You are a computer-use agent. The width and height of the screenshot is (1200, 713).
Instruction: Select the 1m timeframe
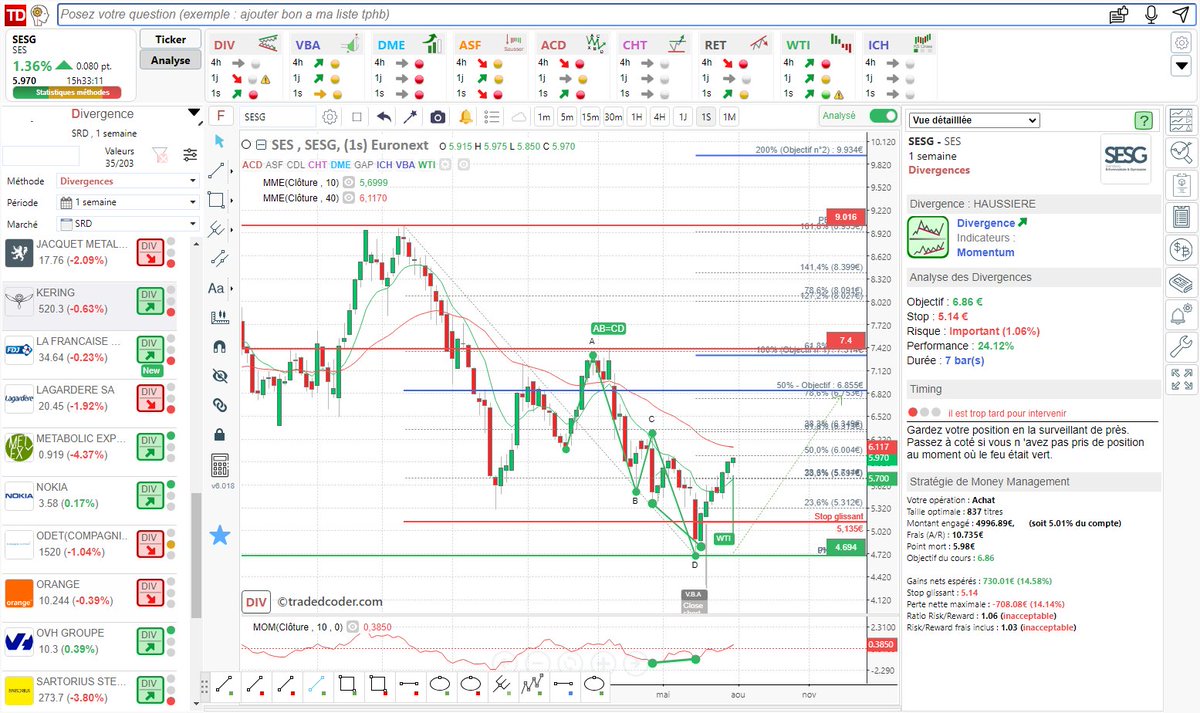(543, 117)
